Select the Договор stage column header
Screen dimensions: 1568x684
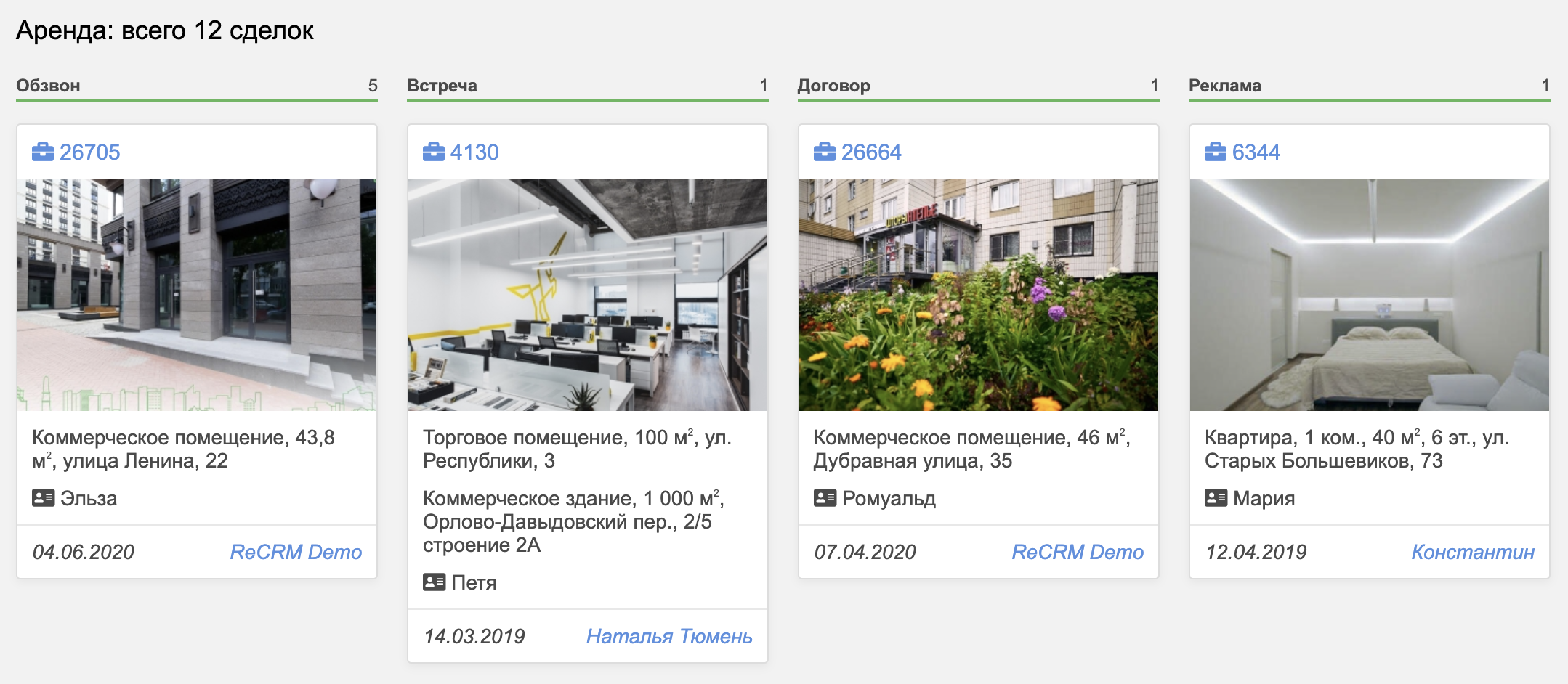coord(979,86)
